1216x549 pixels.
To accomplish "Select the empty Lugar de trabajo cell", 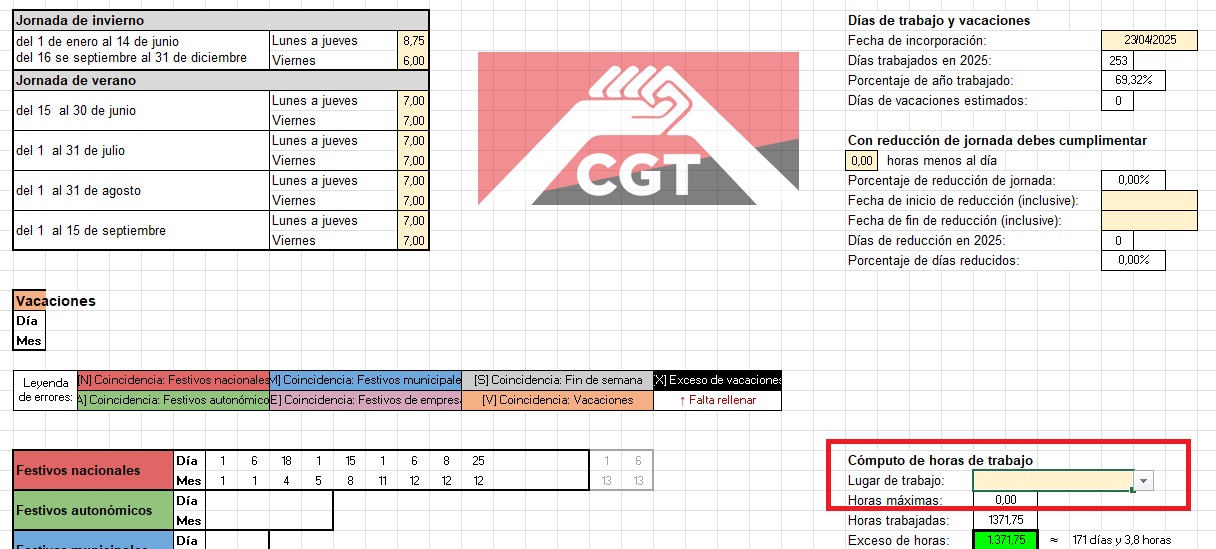I will 1053,481.
